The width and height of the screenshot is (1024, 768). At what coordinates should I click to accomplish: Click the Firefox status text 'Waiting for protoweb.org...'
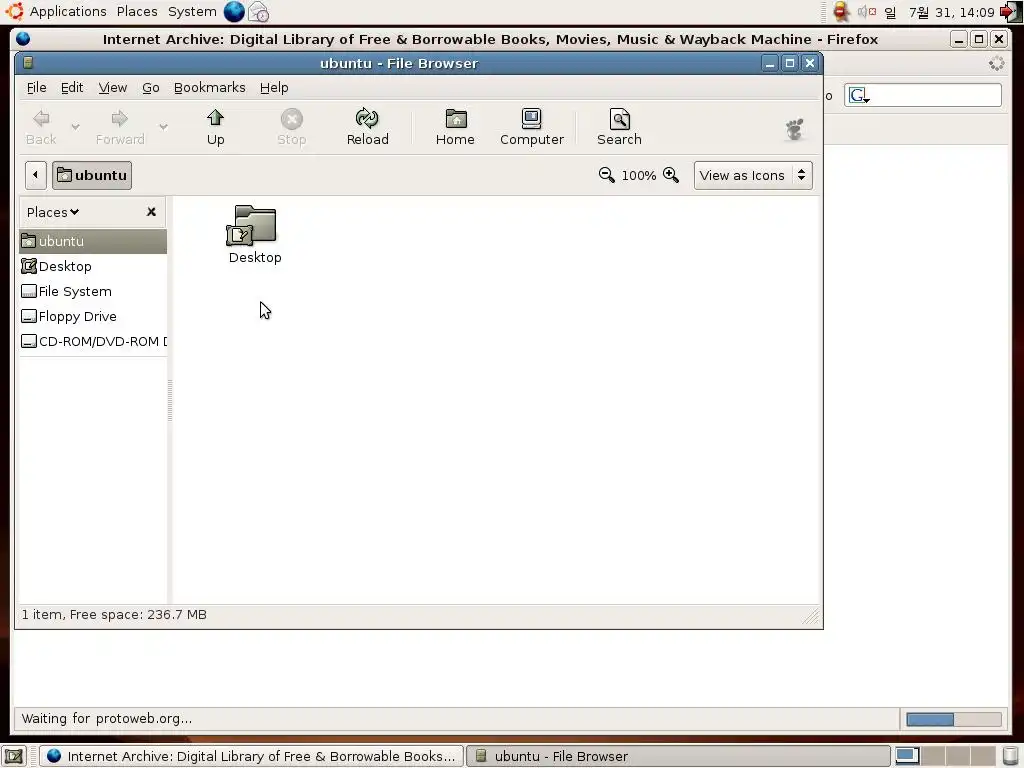click(106, 718)
